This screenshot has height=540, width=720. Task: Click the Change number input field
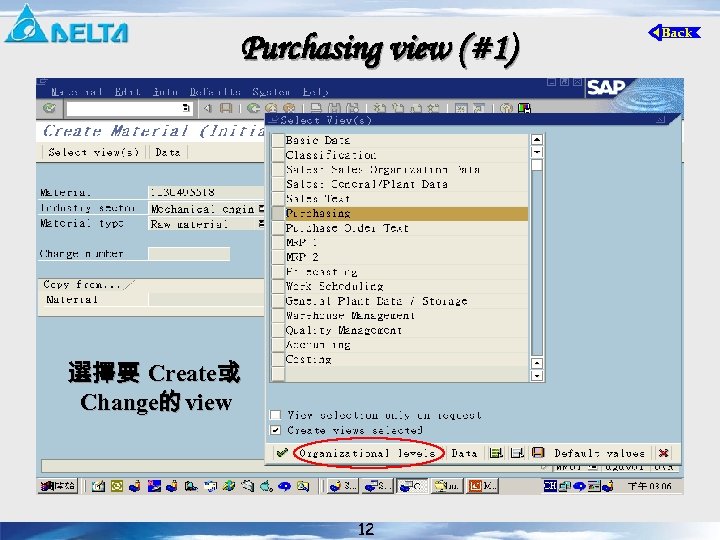tap(189, 253)
